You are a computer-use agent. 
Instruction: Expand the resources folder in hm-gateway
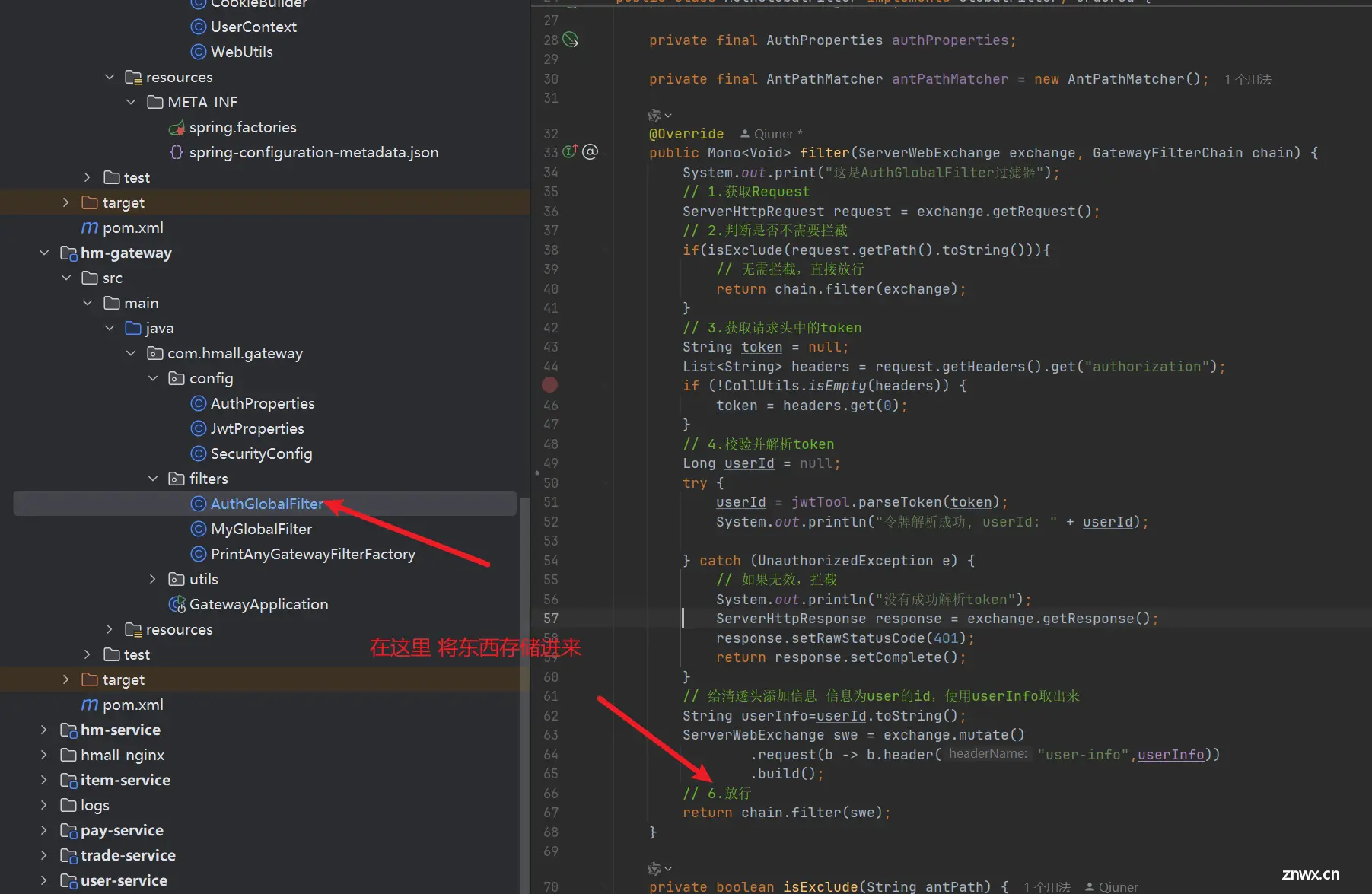110,629
